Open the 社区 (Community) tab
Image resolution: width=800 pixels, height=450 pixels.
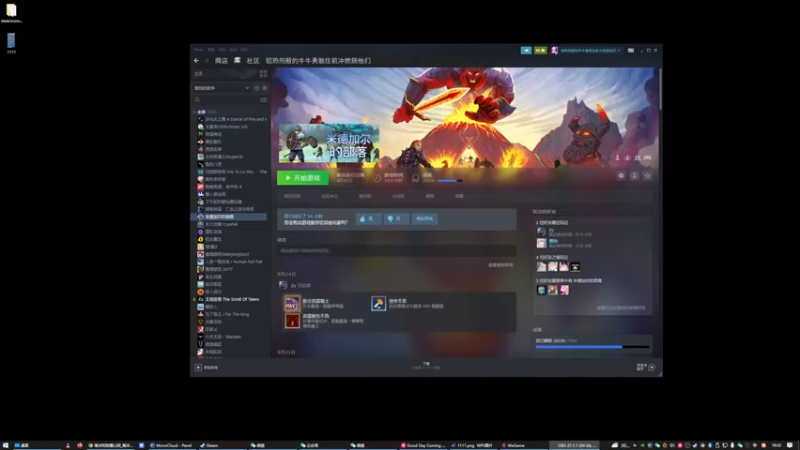[x=253, y=61]
